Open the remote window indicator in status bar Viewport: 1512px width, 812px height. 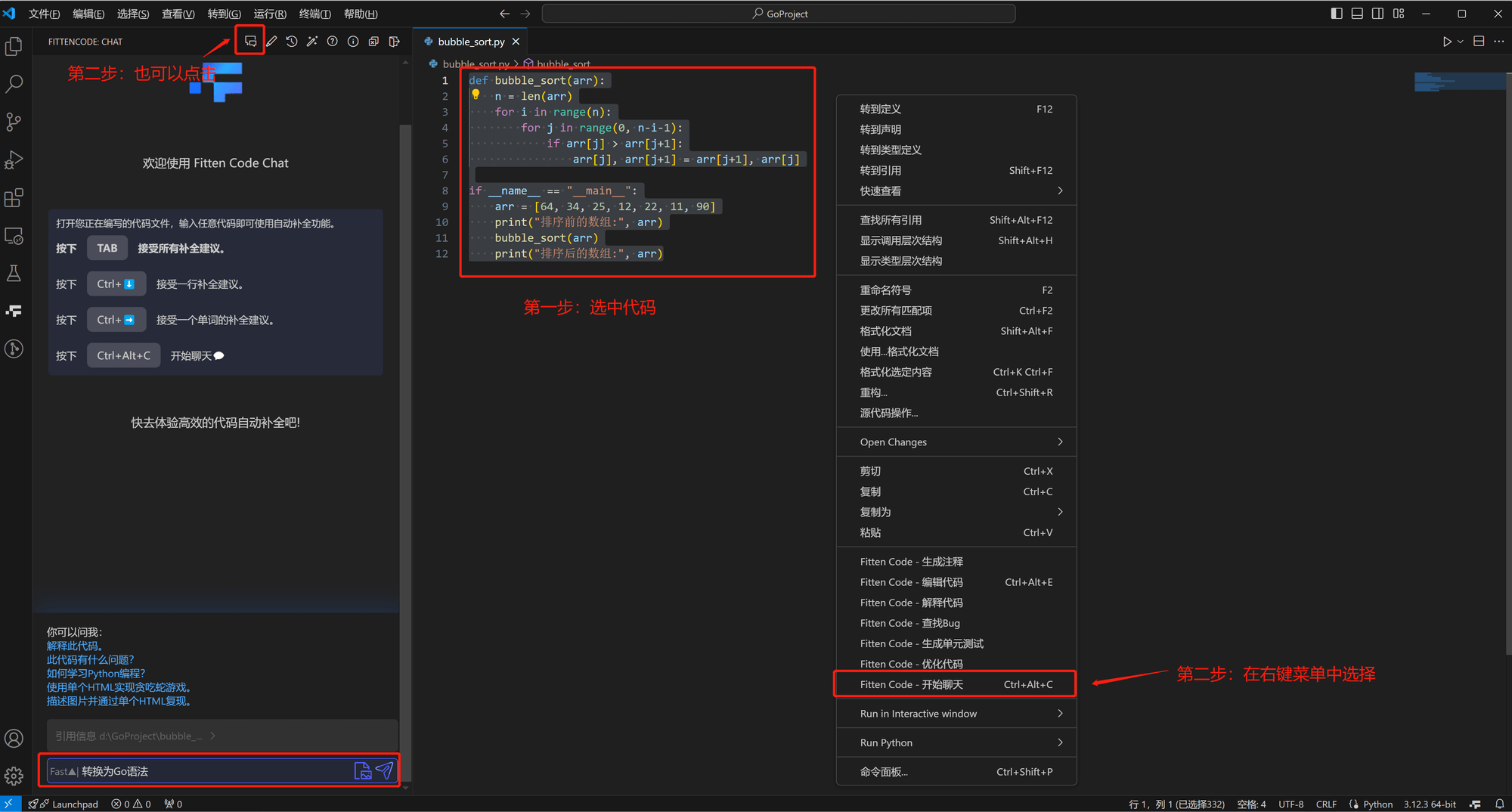8,804
